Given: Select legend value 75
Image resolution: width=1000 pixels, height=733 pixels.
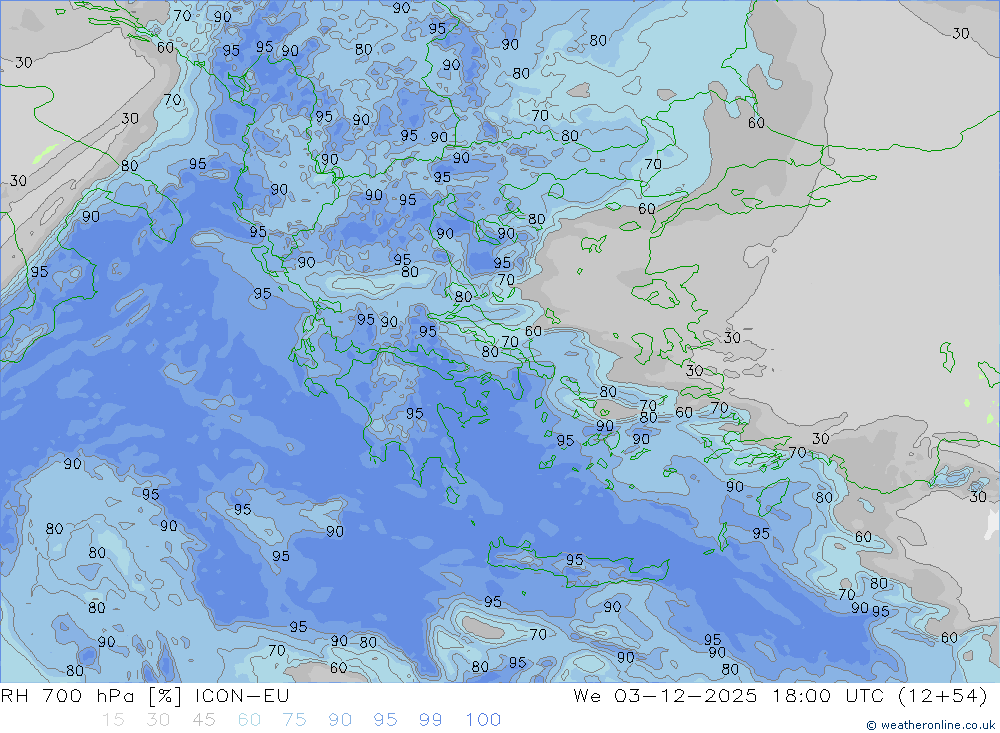Looking at the screenshot, I should click(x=295, y=720).
